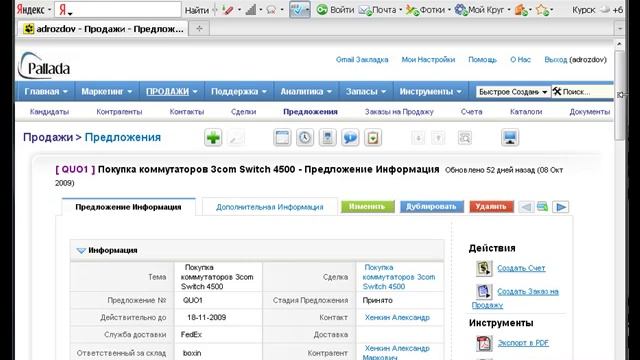Open the ПРОДАЖИ dropdown menu

click(x=171, y=91)
